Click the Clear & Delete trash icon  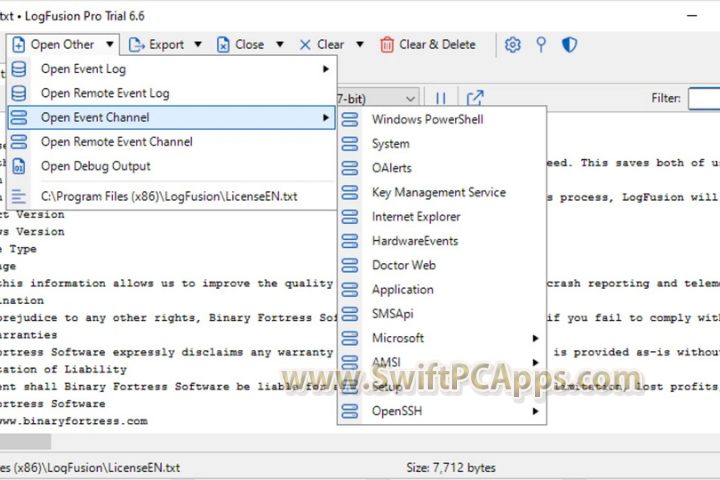(387, 45)
